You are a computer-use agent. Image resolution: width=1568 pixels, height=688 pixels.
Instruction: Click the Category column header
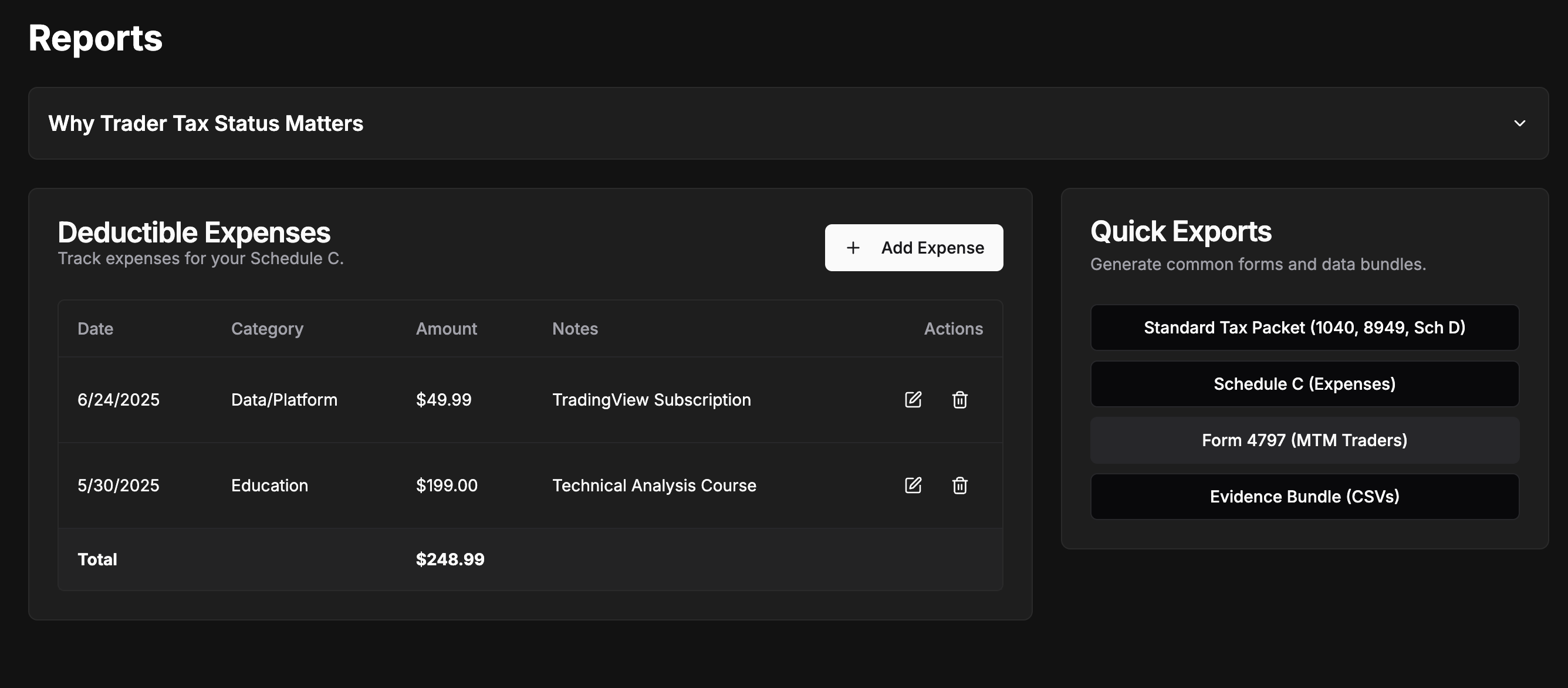point(267,329)
